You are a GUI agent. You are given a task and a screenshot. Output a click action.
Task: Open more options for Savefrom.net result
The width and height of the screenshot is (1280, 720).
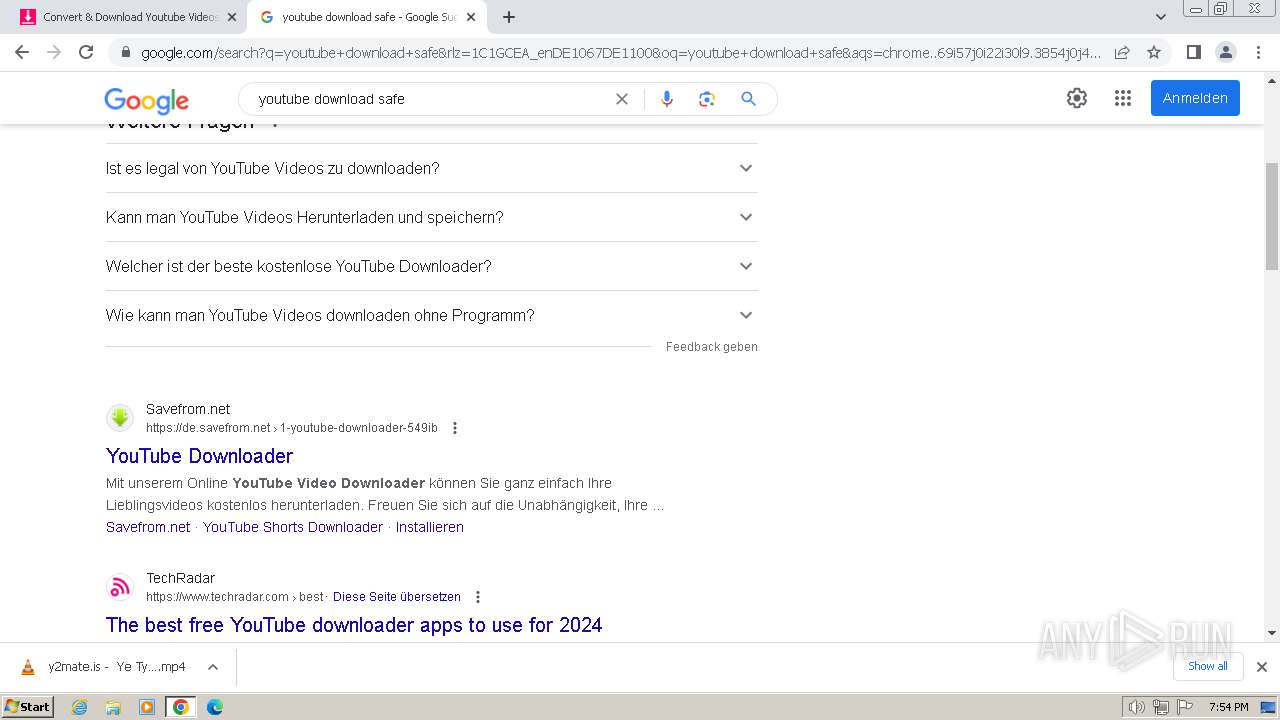(x=455, y=428)
